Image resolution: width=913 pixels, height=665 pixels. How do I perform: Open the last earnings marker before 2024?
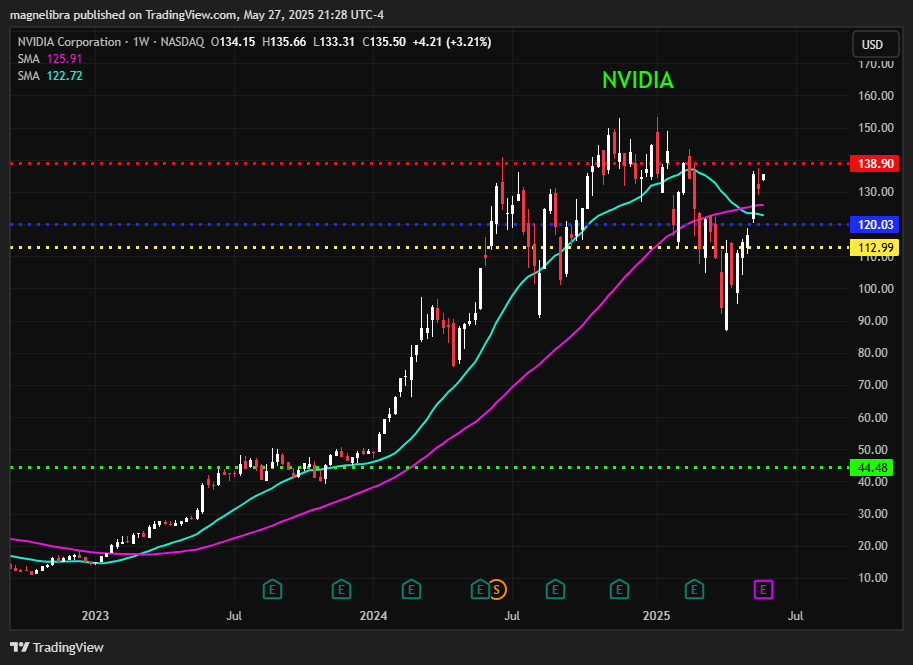[x=341, y=590]
